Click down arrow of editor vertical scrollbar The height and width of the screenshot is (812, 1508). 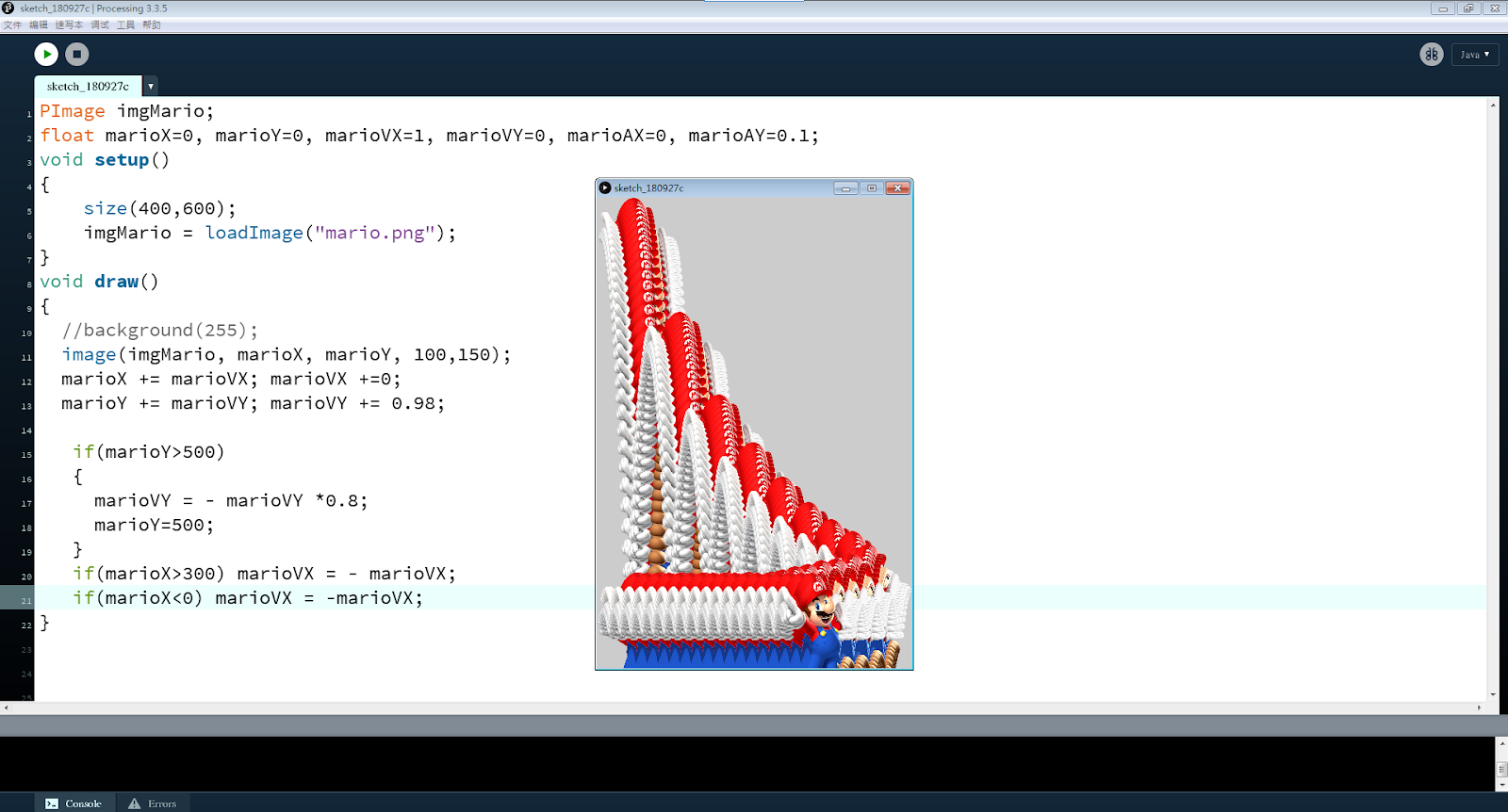pyautogui.click(x=1493, y=694)
